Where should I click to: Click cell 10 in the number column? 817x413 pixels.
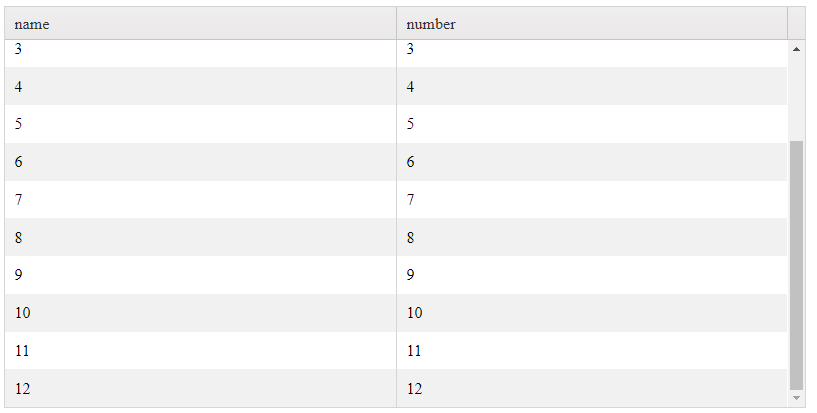592,313
